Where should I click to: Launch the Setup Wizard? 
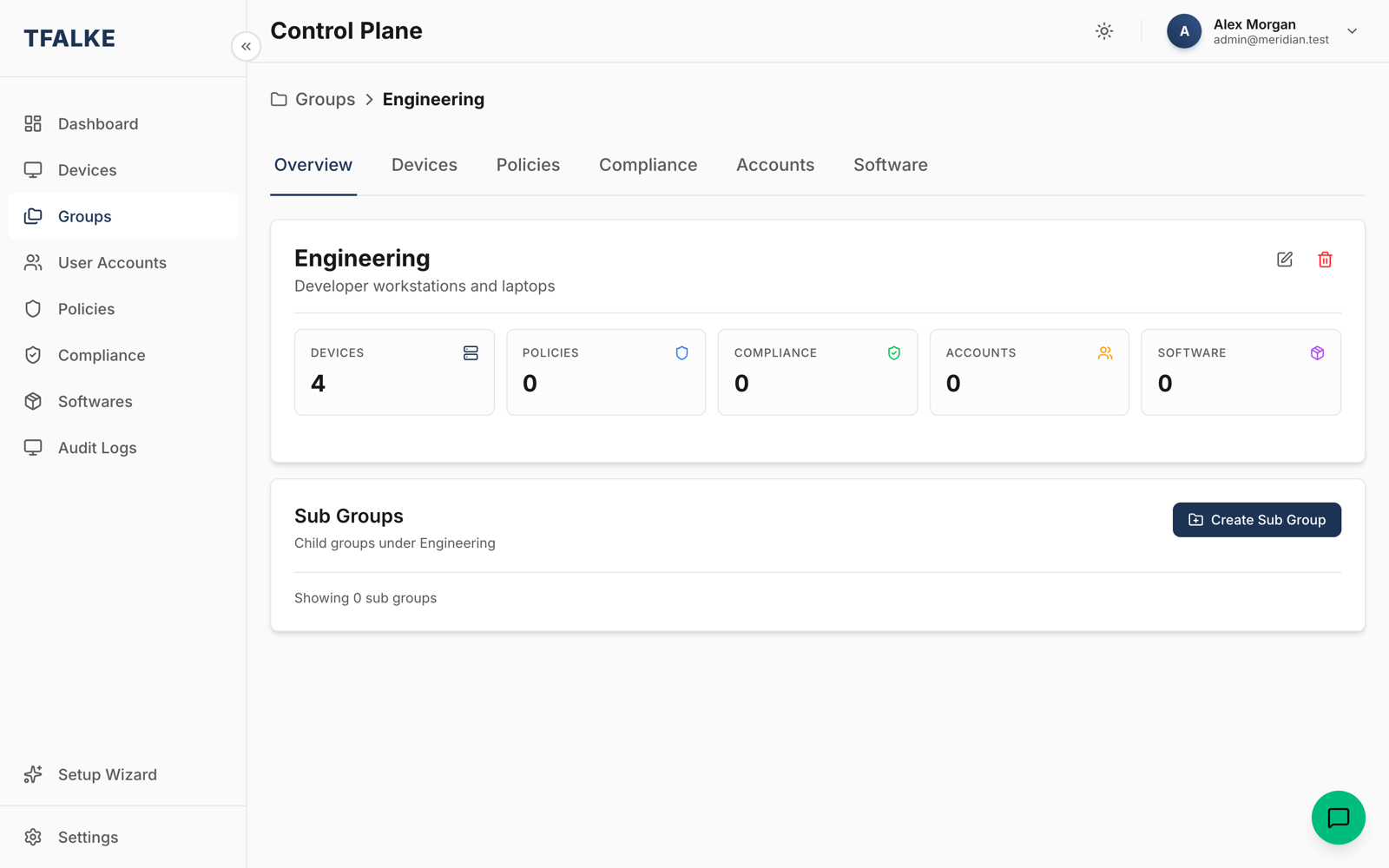[x=123, y=774]
